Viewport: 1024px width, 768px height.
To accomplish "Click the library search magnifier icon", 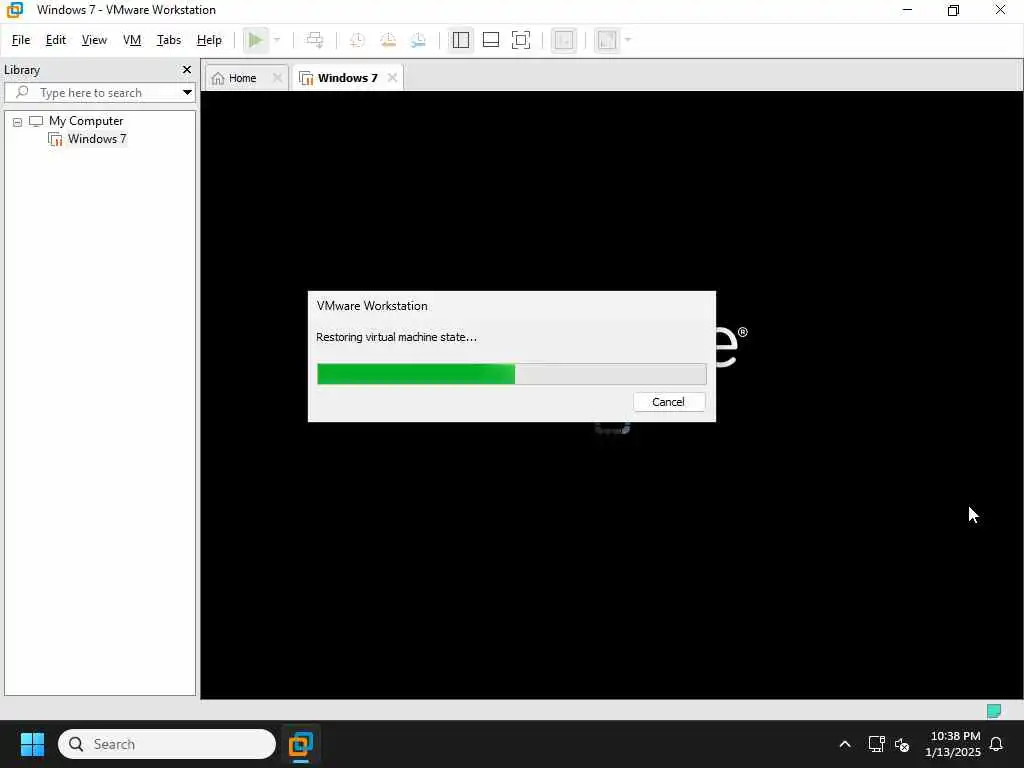I will (x=22, y=92).
